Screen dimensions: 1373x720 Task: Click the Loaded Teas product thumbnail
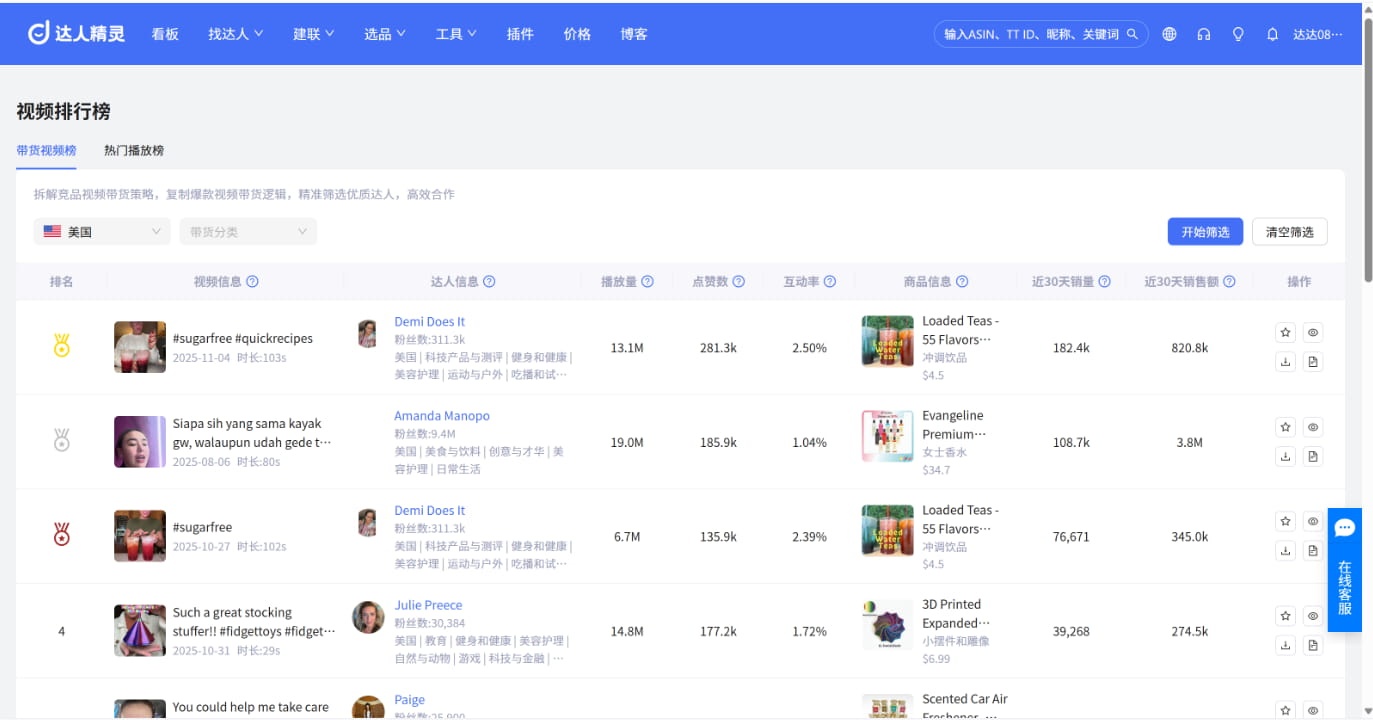887,340
